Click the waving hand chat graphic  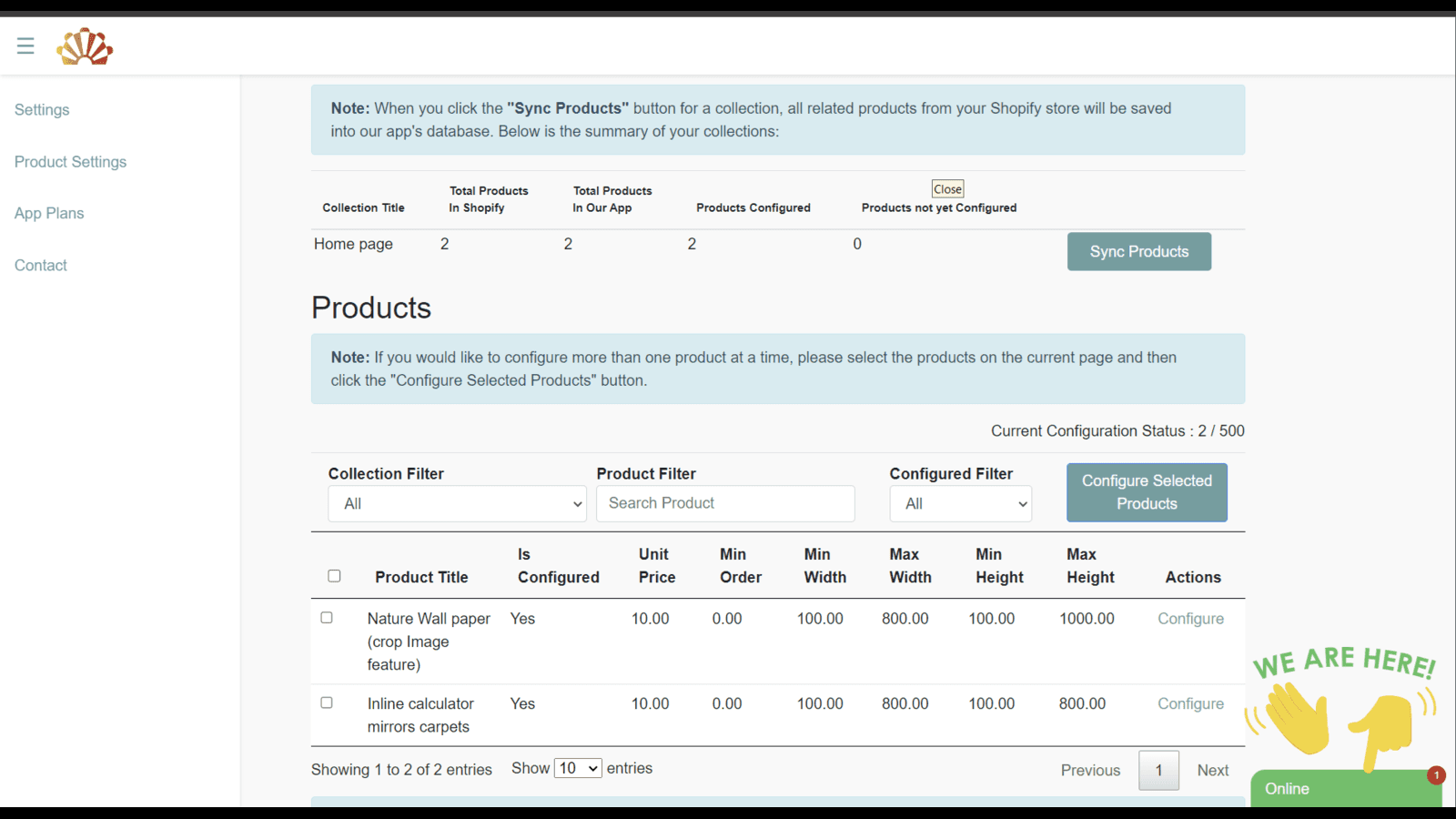coord(1295,716)
